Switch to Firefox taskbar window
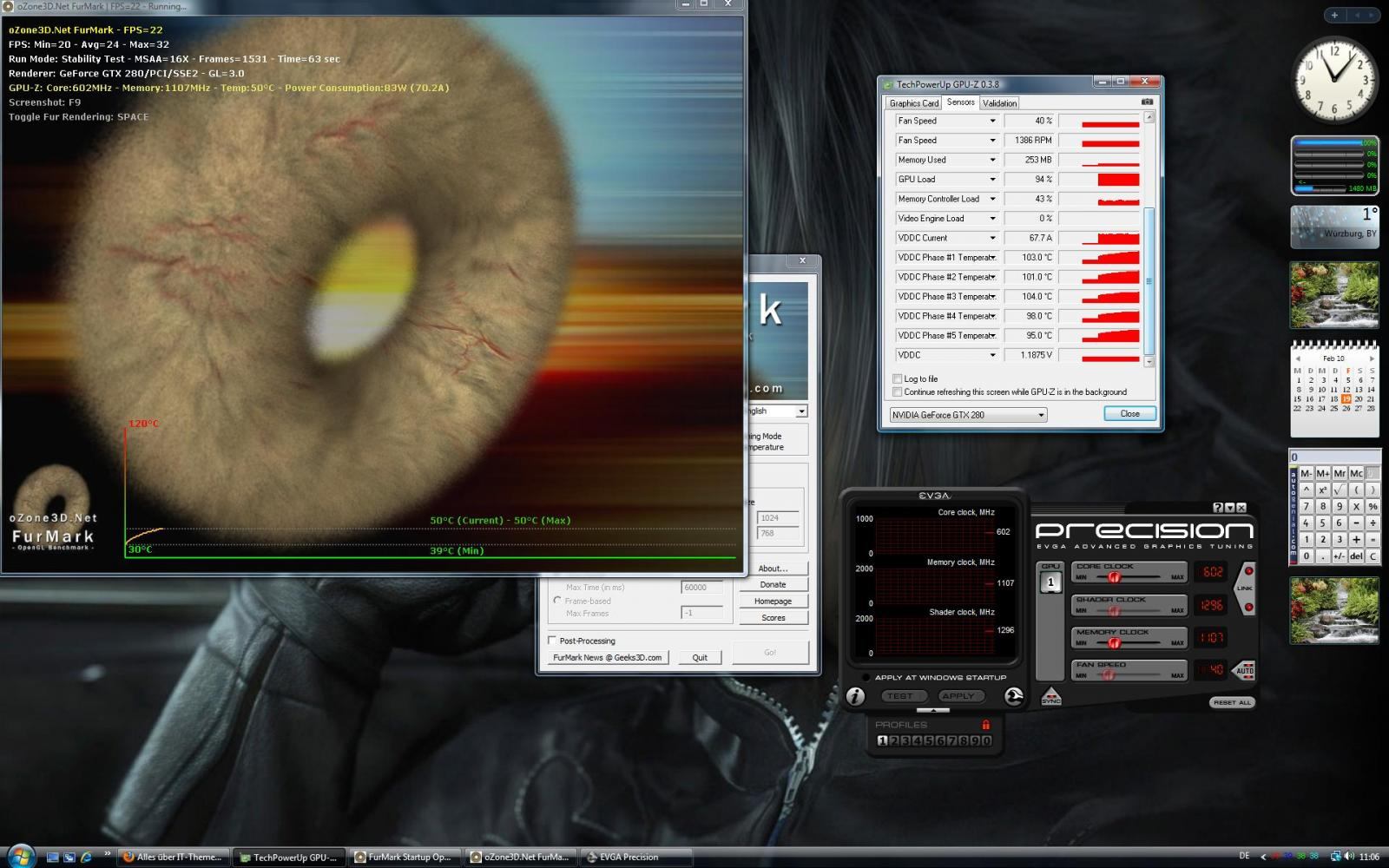Screen dimensions: 1389x868 click(173, 857)
